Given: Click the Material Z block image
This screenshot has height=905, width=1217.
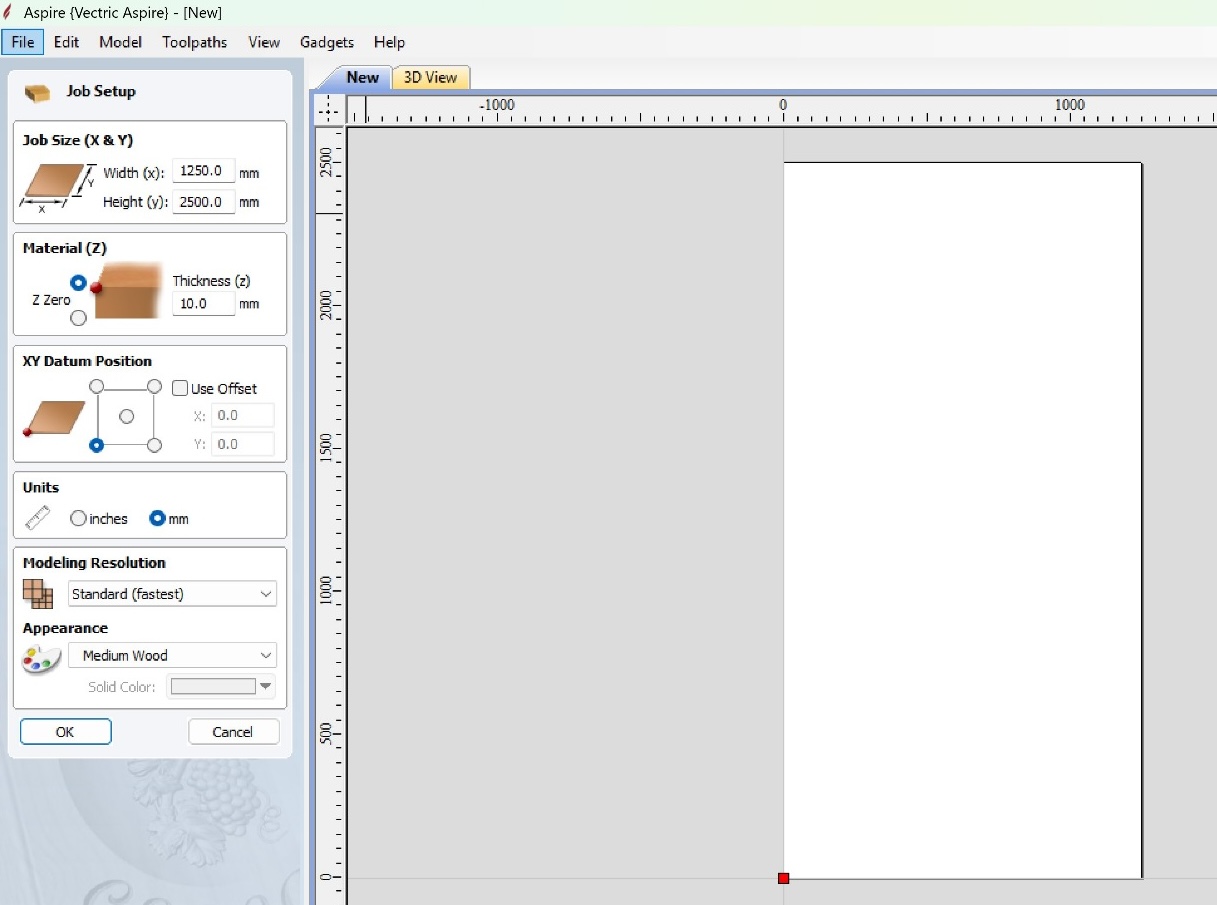Looking at the screenshot, I should tap(127, 291).
